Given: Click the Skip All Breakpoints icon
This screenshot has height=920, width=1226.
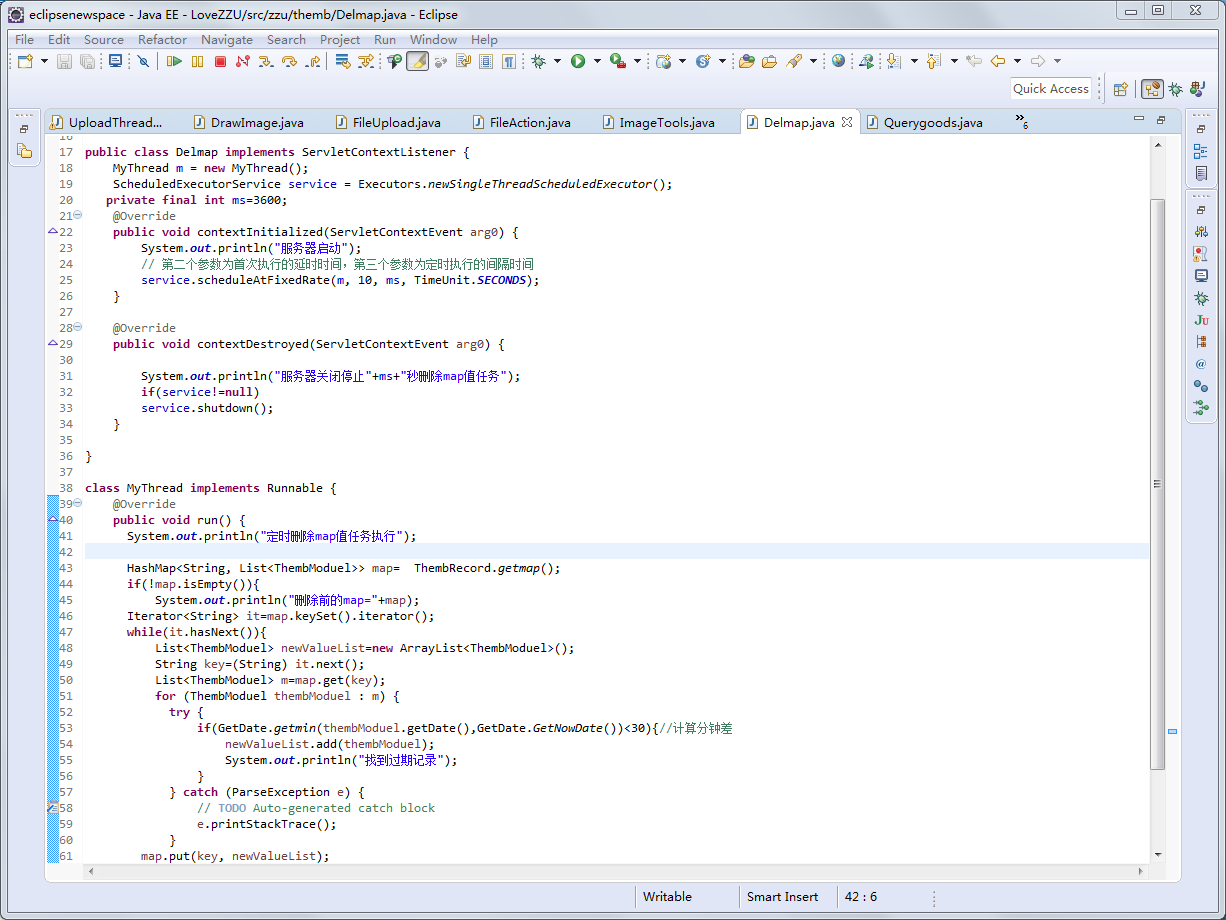Looking at the screenshot, I should pos(143,62).
